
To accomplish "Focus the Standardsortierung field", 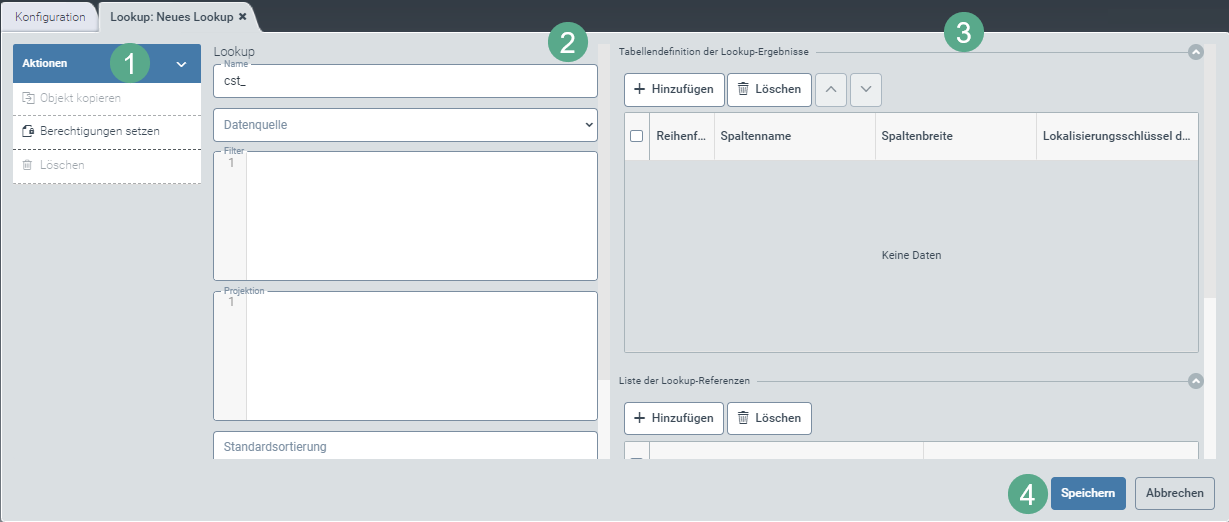I will click(405, 446).
